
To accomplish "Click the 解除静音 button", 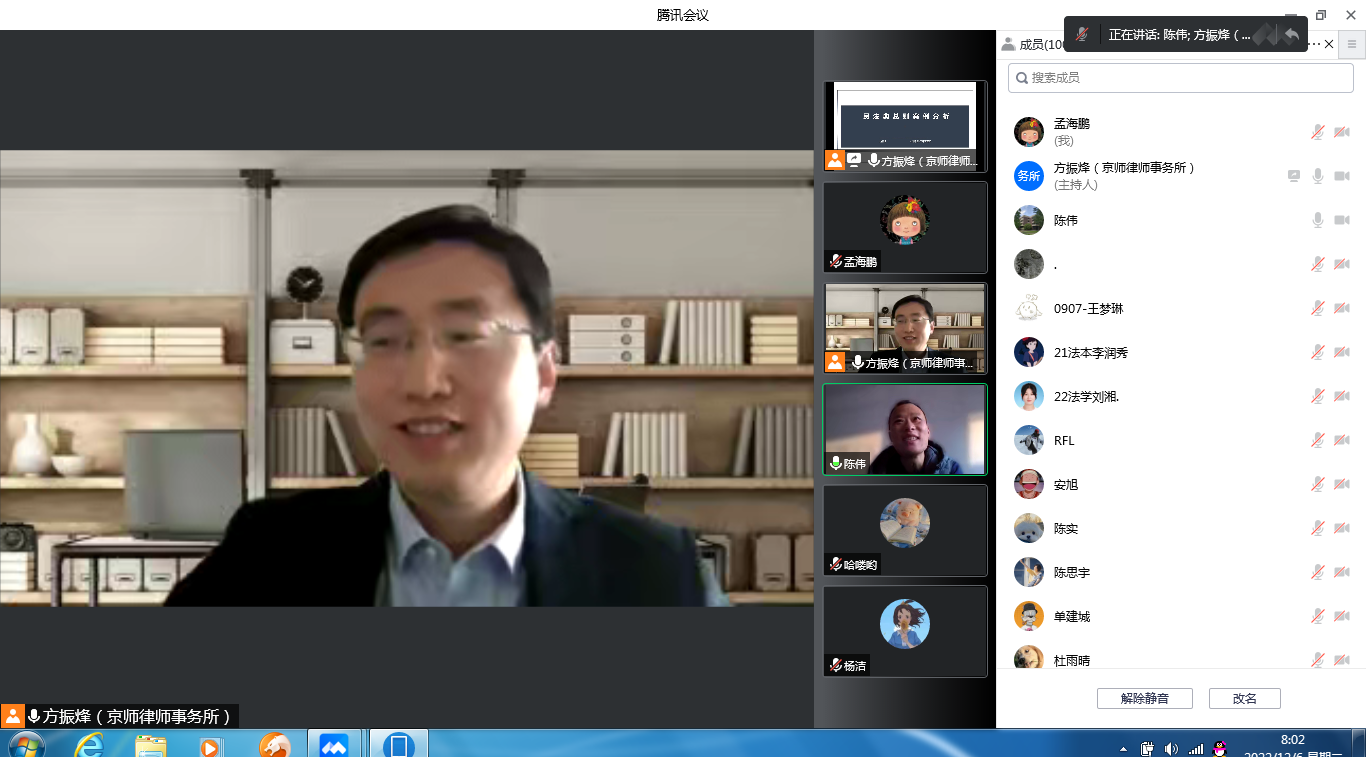I will pyautogui.click(x=1144, y=699).
